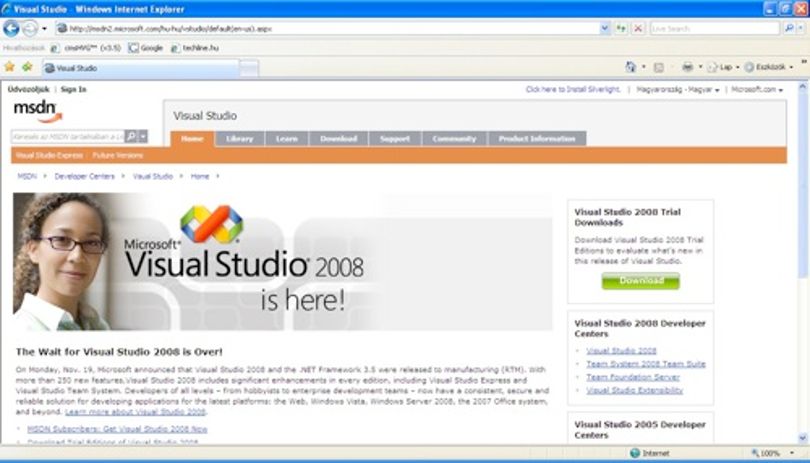Open the Team Foundation Server link
This screenshot has height=463, width=810.
633,377
